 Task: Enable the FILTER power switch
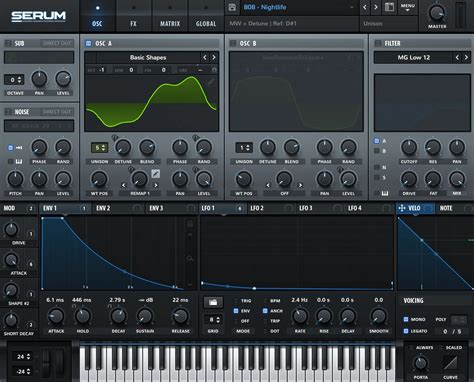pos(378,43)
